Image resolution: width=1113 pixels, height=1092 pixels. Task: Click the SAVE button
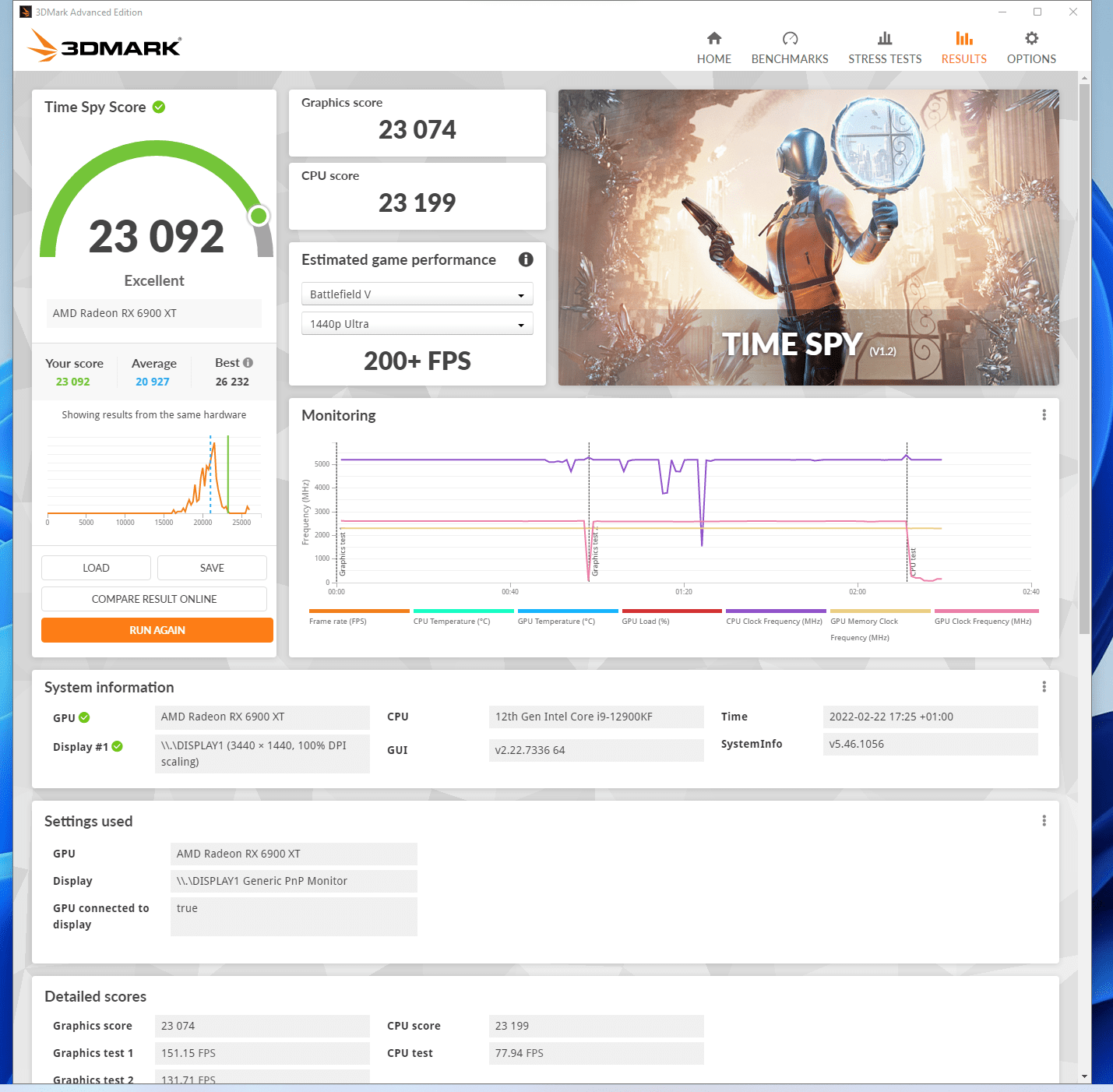pos(212,568)
